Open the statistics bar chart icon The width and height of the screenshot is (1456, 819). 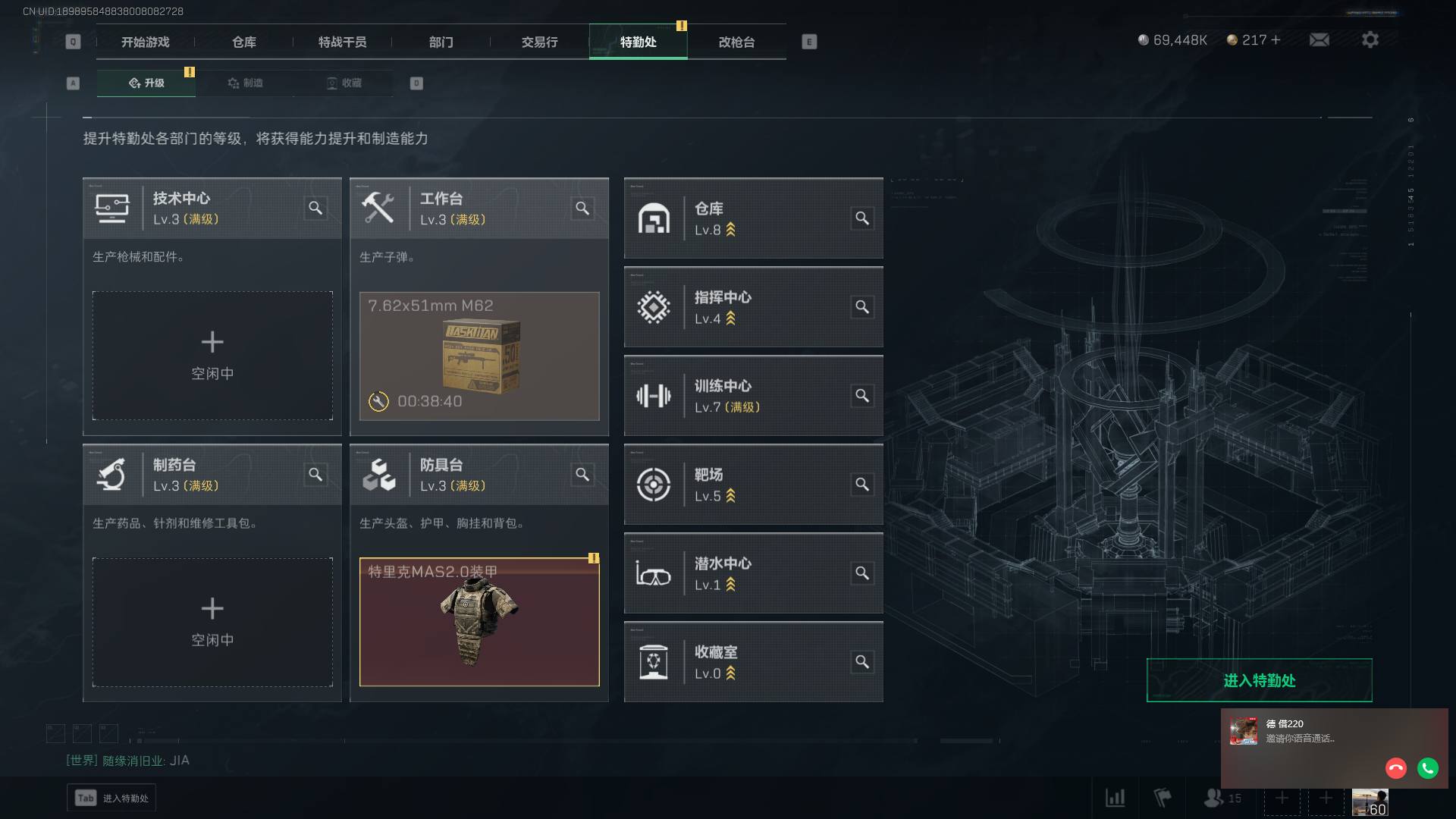pos(1115,798)
